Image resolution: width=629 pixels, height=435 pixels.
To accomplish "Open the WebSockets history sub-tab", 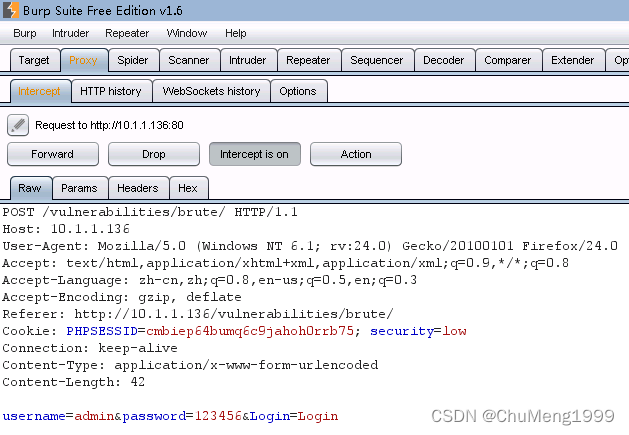I will [211, 91].
